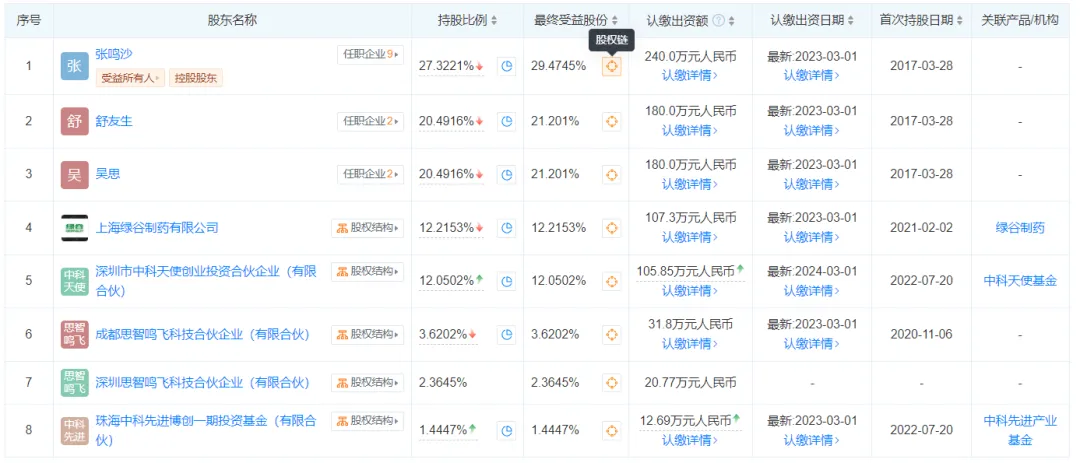Image resolution: width=1080 pixels, height=463 pixels.
Task: Click the 舒 avatar of 舒友生
Action: pos(74,121)
